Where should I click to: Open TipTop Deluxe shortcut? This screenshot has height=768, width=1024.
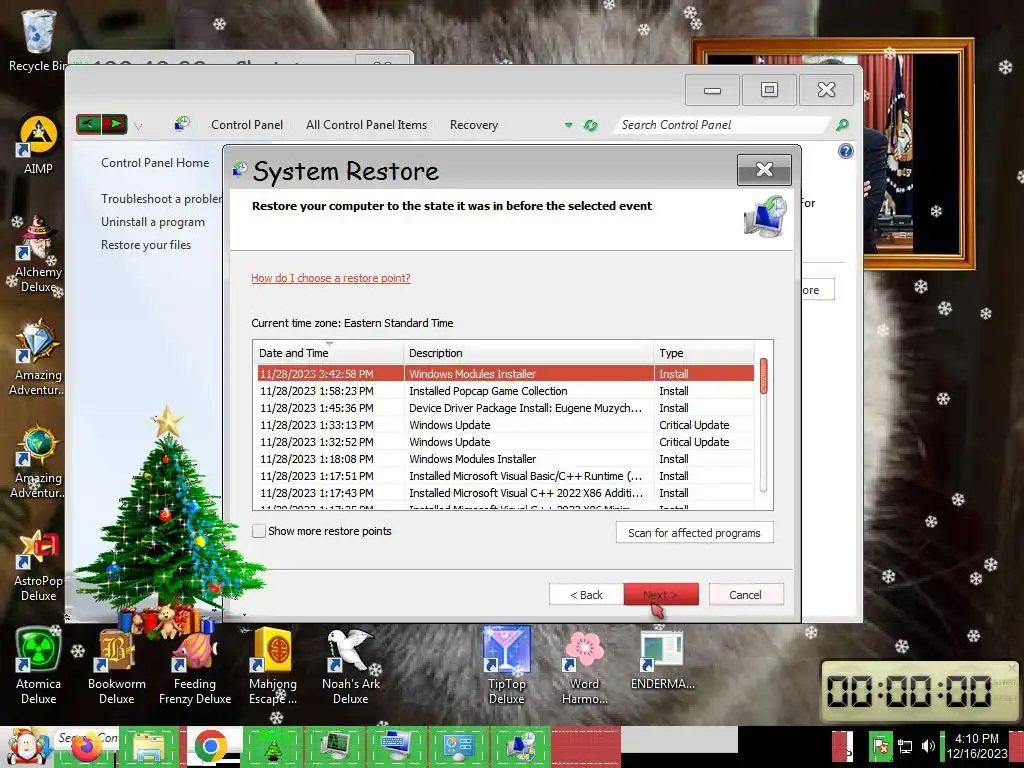(x=507, y=667)
